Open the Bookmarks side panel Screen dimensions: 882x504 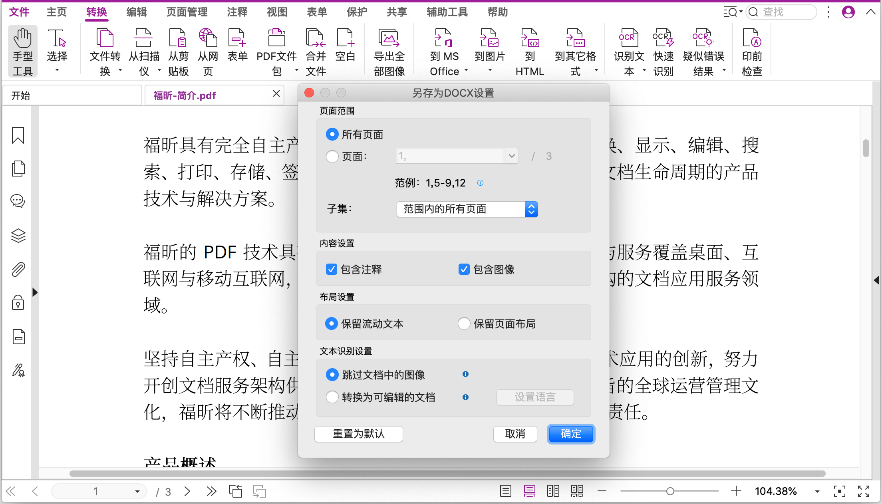[18, 136]
